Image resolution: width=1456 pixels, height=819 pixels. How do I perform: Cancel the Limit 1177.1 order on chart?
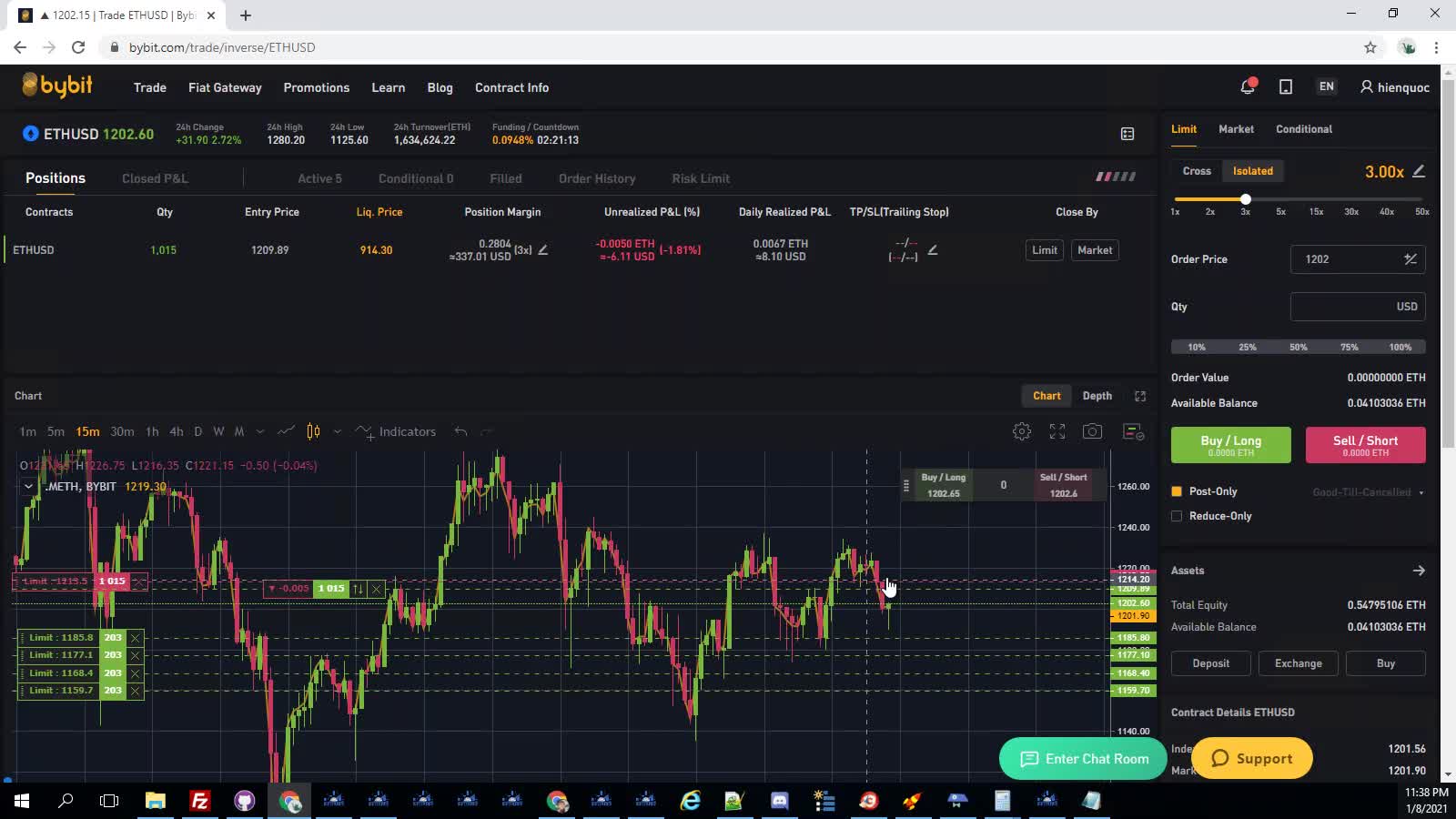135,655
